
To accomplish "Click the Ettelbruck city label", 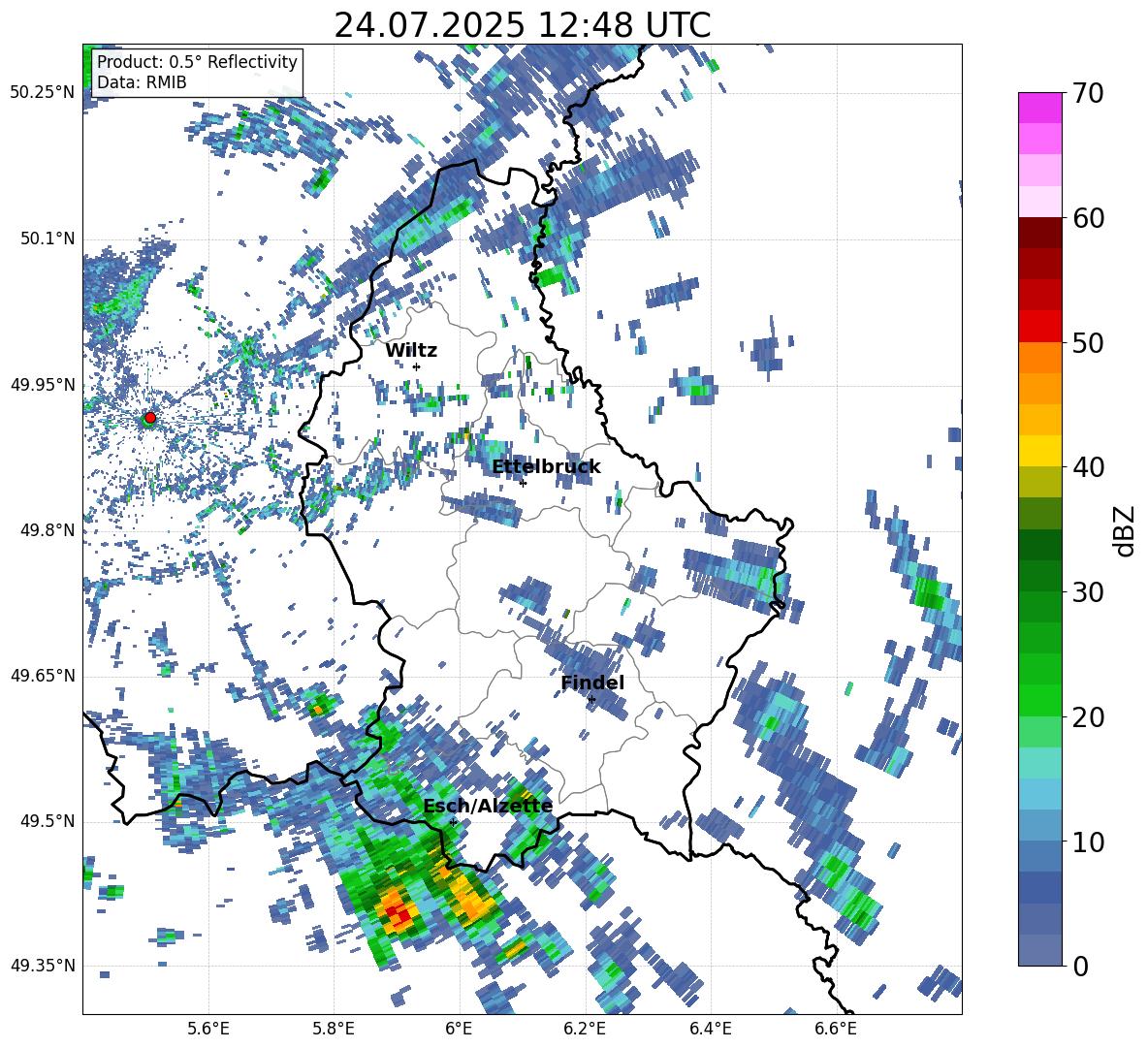I will [546, 467].
